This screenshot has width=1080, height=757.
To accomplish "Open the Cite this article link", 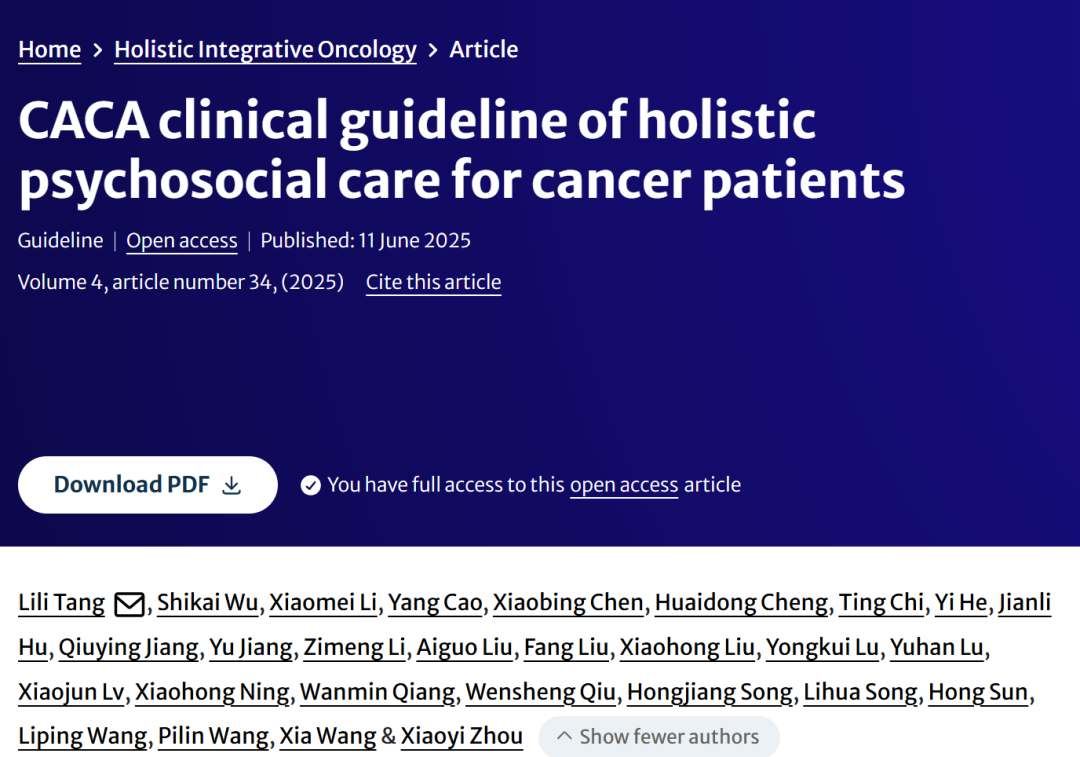I will point(433,282).
